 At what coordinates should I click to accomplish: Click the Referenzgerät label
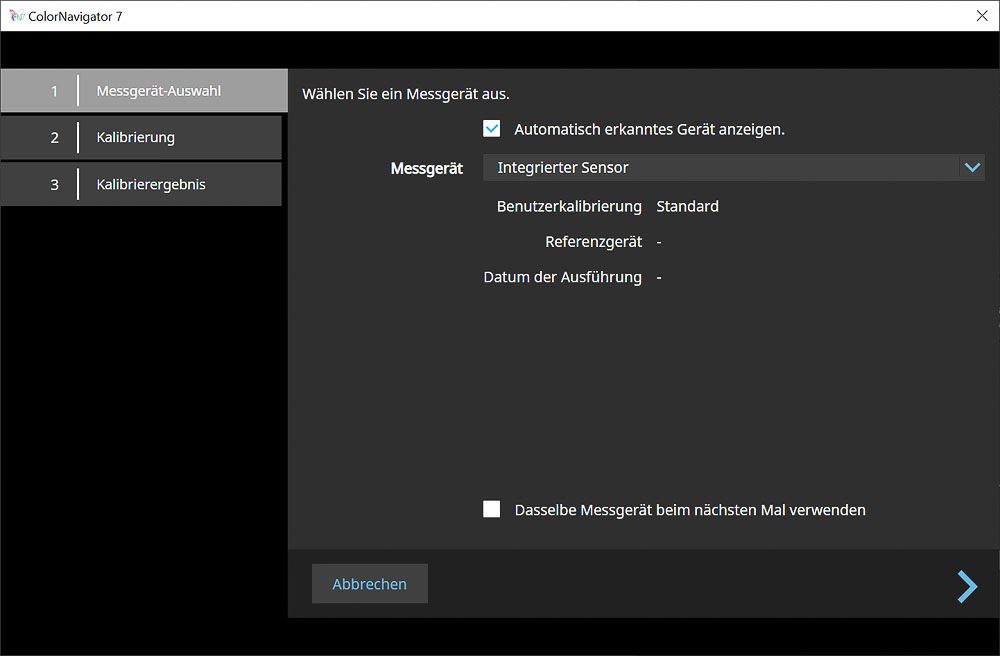pyautogui.click(x=593, y=242)
